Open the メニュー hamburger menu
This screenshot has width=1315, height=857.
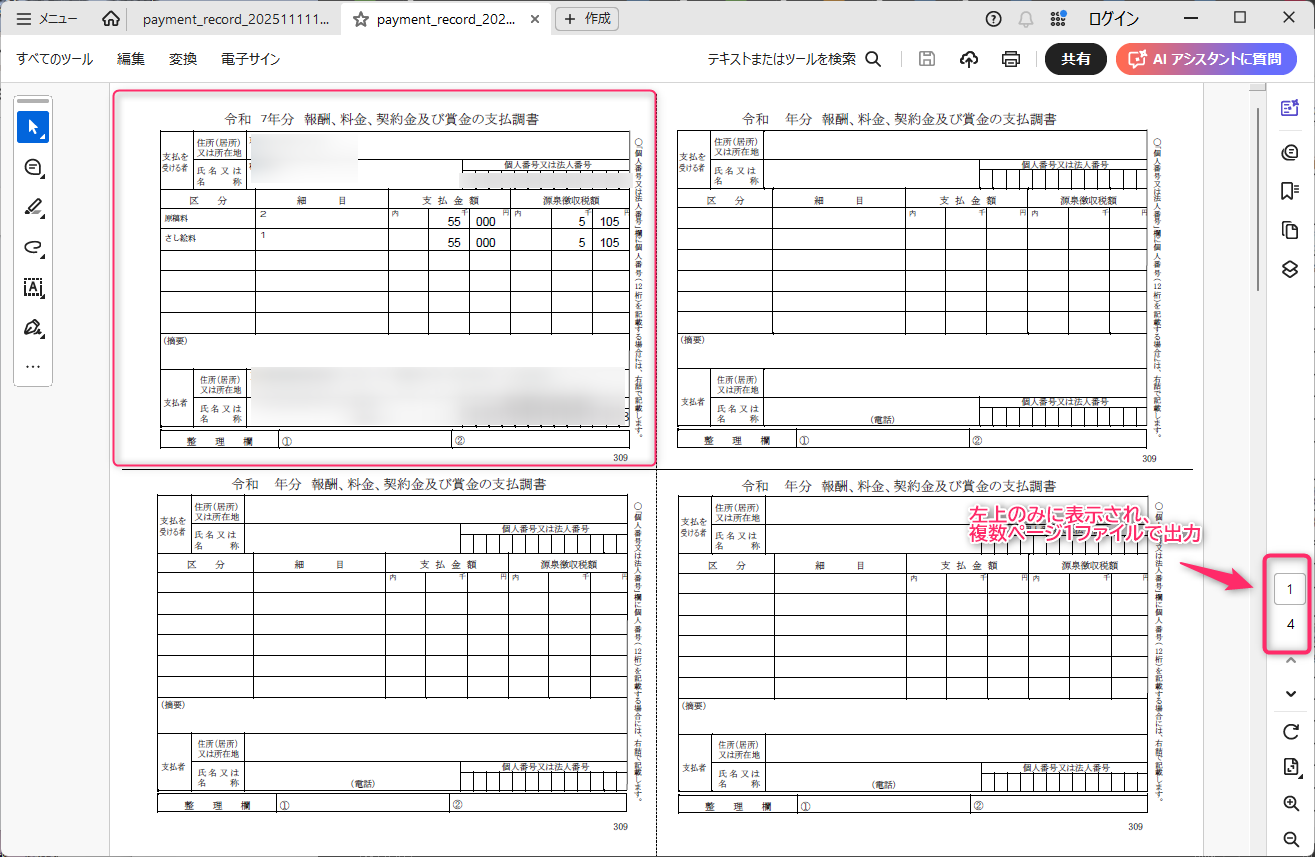(x=47, y=18)
